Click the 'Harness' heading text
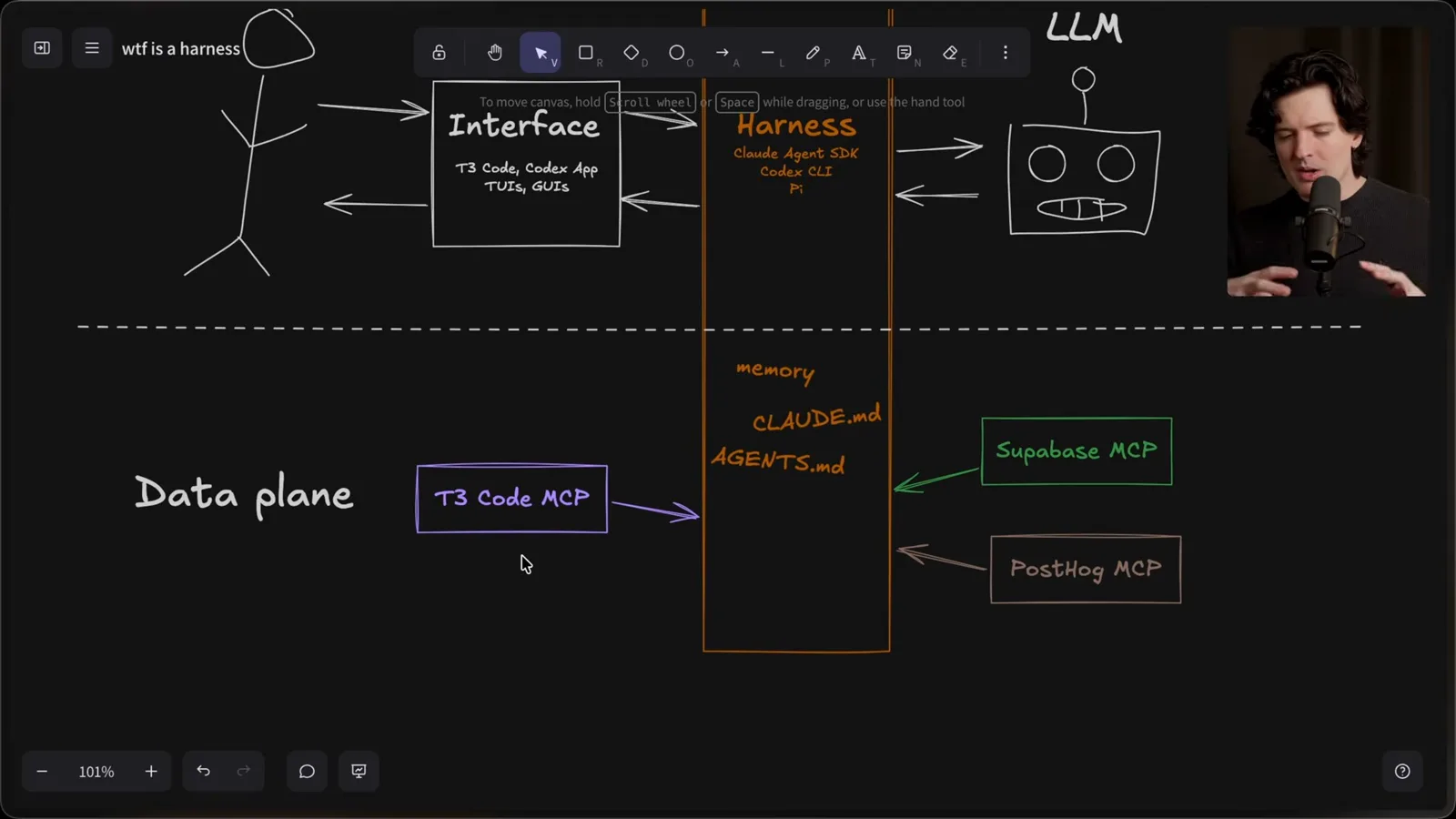 796,126
